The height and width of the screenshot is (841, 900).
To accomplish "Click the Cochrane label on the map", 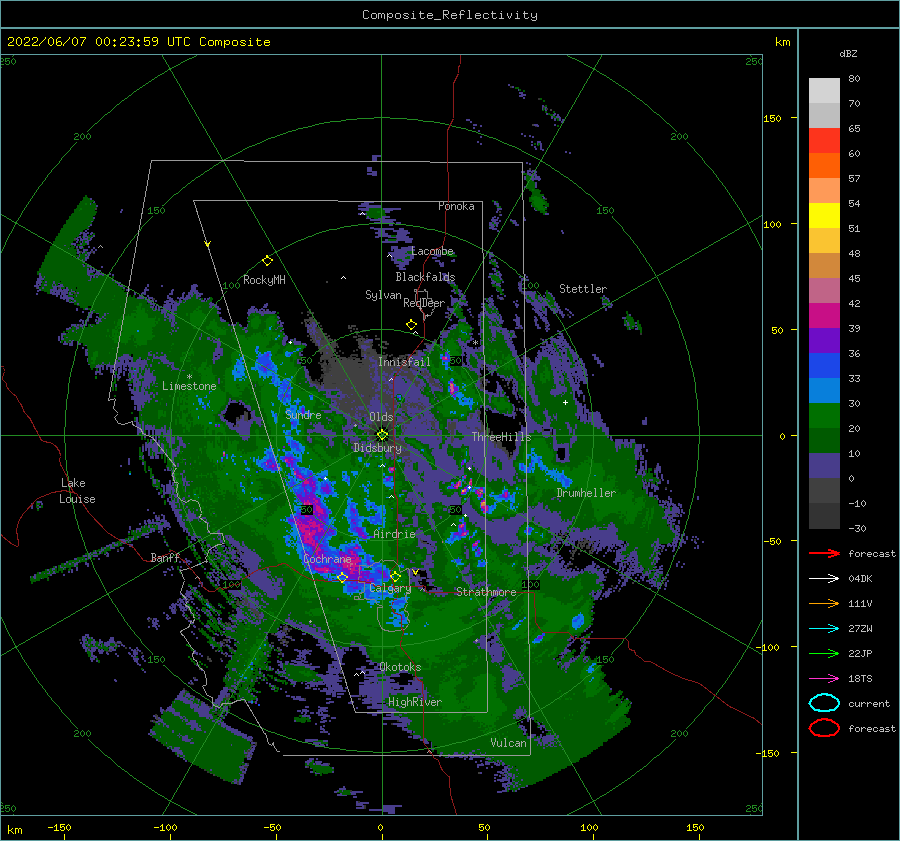I will click(x=327, y=559).
